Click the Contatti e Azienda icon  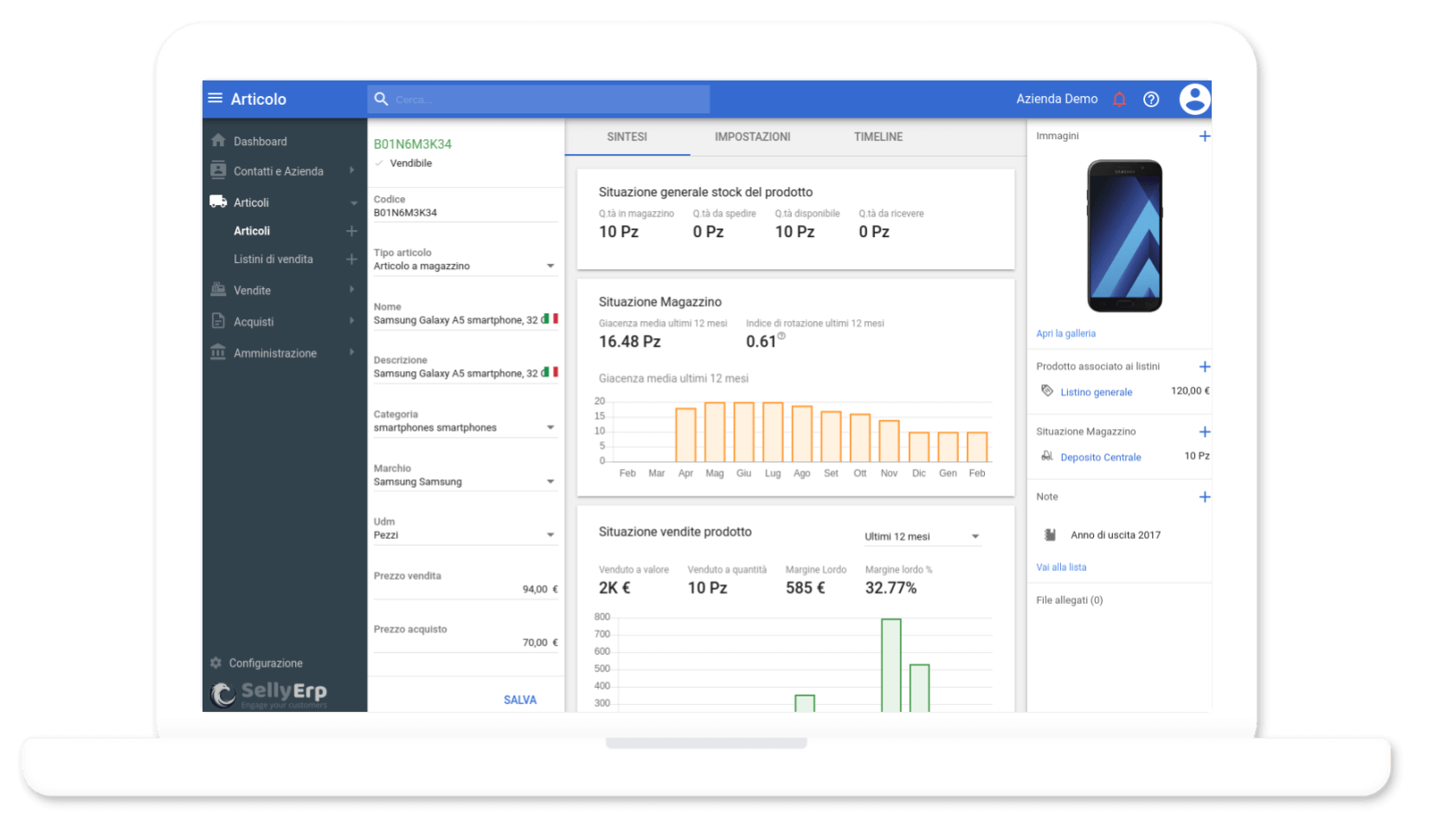tap(218, 170)
